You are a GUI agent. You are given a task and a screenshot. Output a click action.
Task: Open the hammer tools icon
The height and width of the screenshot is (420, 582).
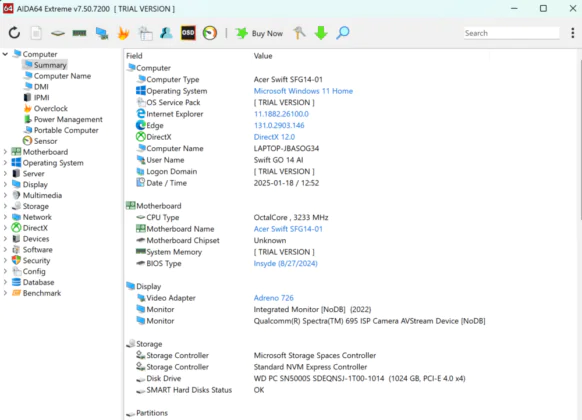(x=299, y=33)
